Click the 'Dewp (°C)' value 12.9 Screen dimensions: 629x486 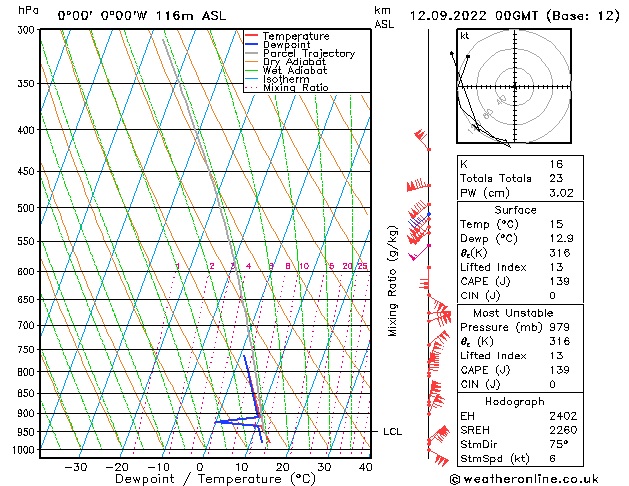[x=561, y=239]
